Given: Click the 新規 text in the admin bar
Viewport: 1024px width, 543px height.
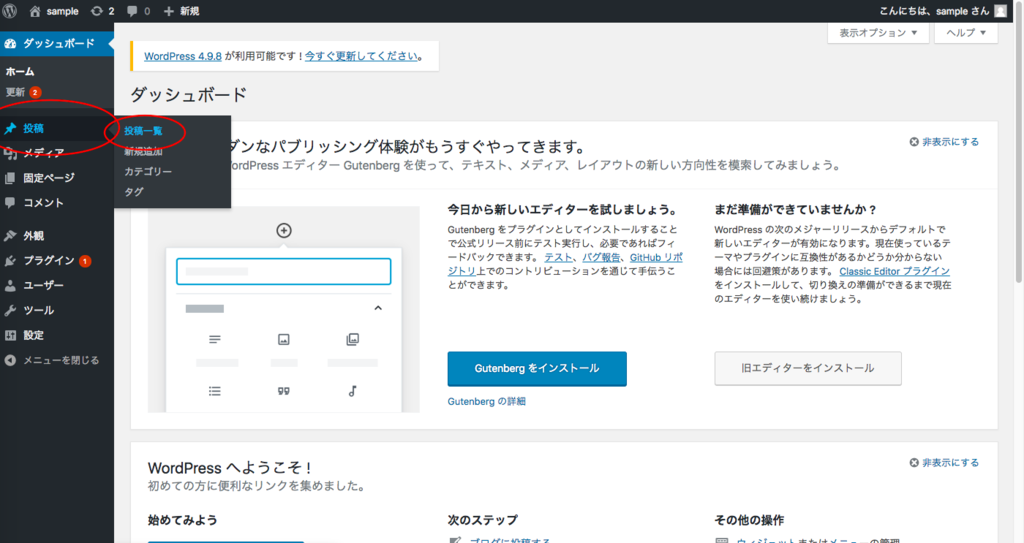Looking at the screenshot, I should [x=190, y=11].
